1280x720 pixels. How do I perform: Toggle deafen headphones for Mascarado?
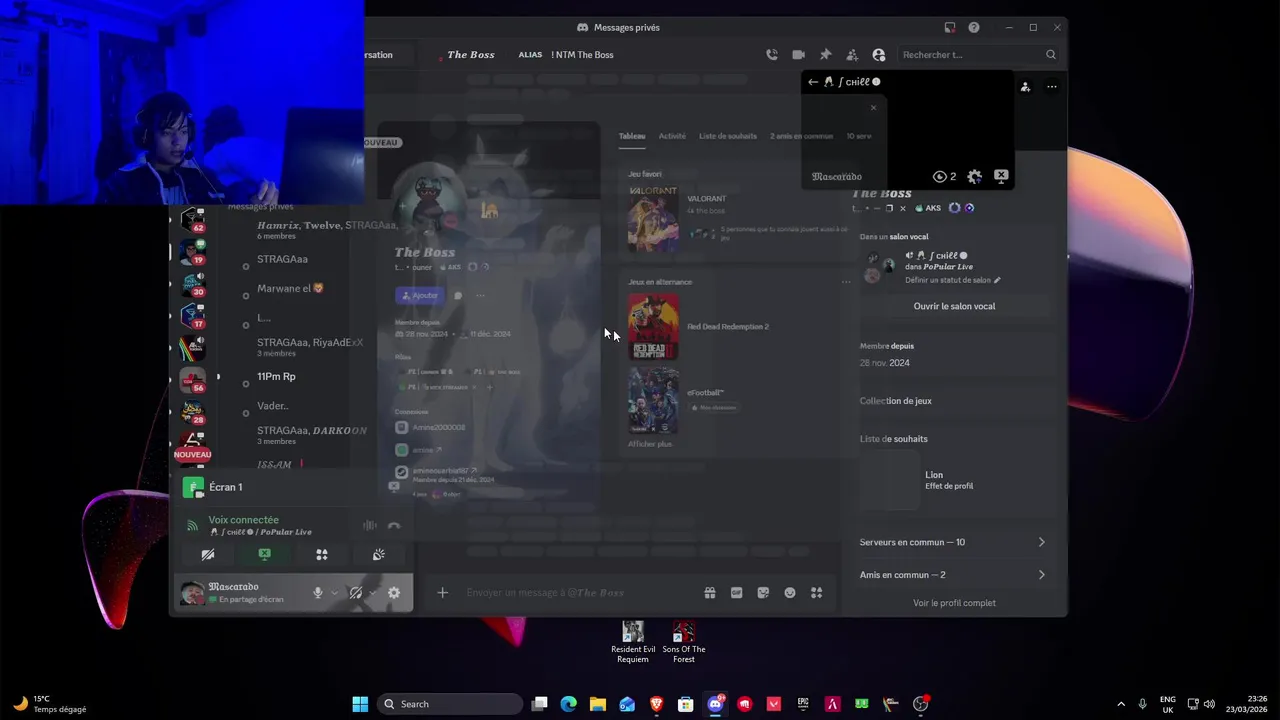(355, 593)
